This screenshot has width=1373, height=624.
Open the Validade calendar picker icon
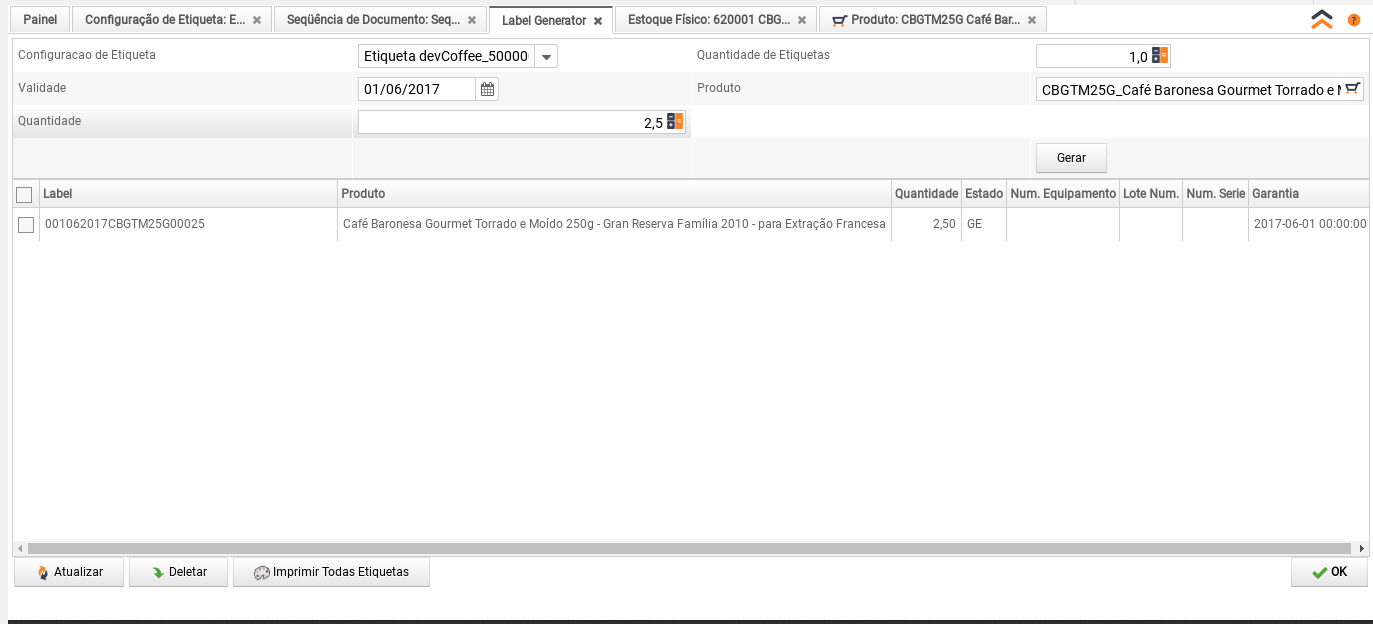pos(487,89)
